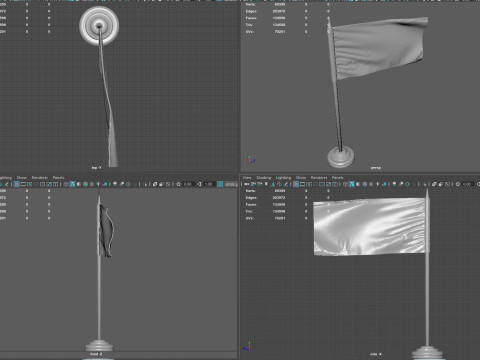The height and width of the screenshot is (360, 480).
Task: Click Gamma icon in front view toolbar
Action: pos(199,184)
